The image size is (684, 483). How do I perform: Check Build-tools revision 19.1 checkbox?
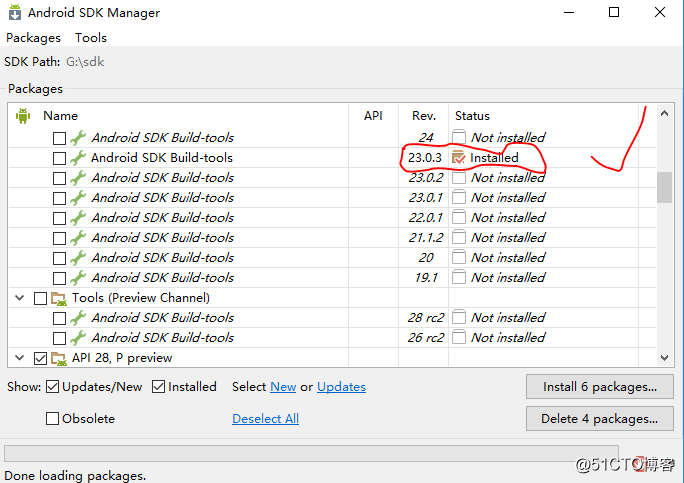(59, 278)
